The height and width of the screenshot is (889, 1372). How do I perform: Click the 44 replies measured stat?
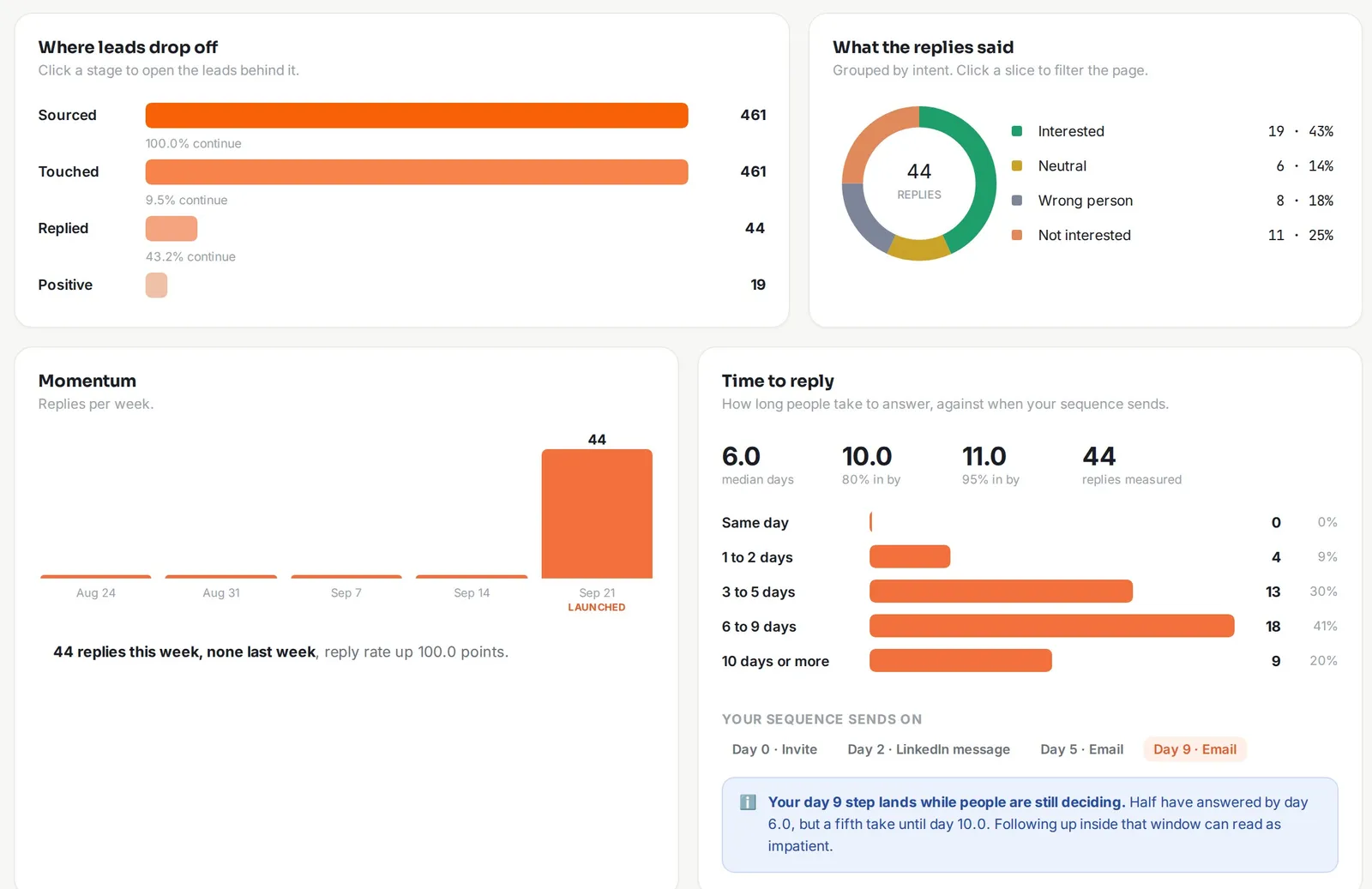(1132, 465)
